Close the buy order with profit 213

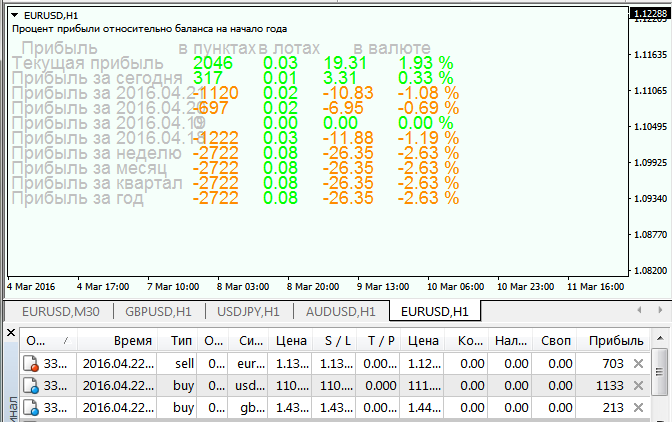(638, 407)
